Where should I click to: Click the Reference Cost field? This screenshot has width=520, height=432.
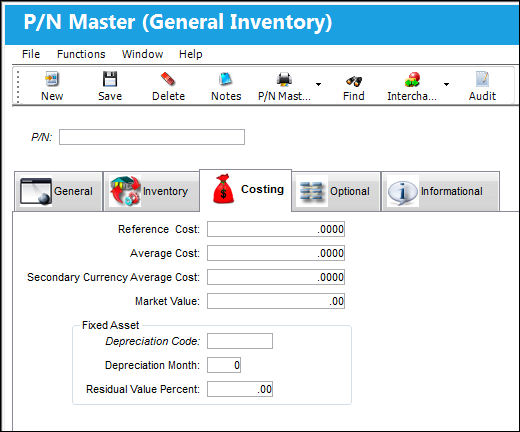[276, 229]
